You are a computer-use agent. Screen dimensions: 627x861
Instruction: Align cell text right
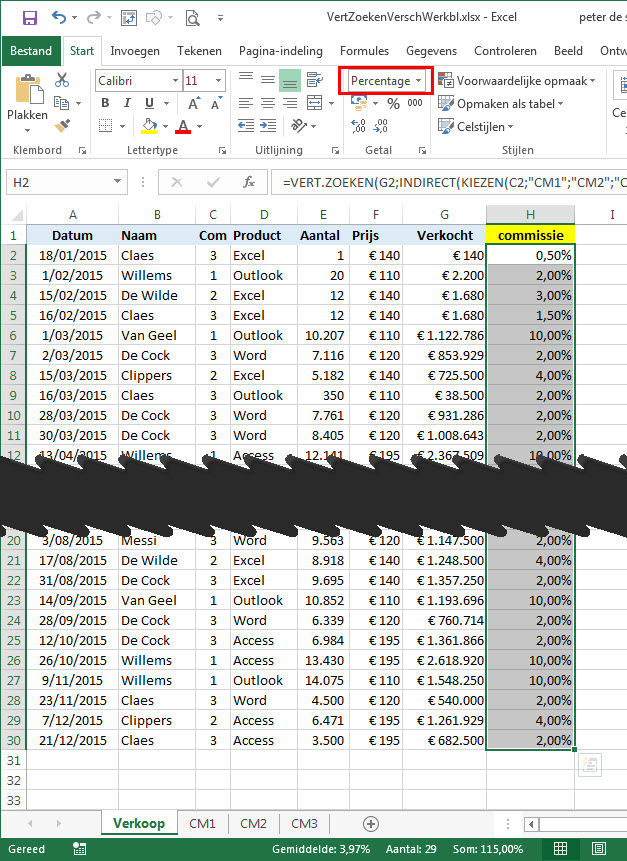point(290,103)
